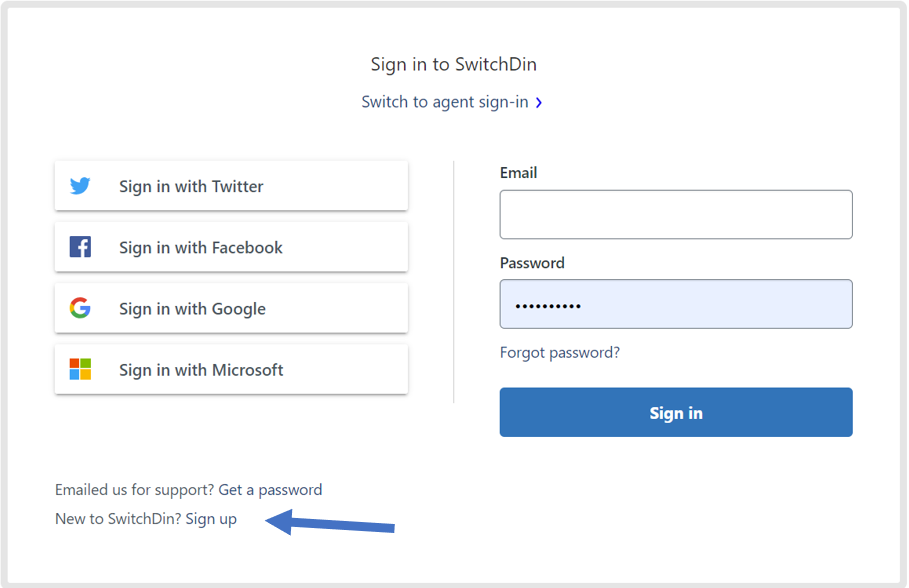Sign in with Facebook
This screenshot has height=588, width=909.
pyautogui.click(x=231, y=247)
